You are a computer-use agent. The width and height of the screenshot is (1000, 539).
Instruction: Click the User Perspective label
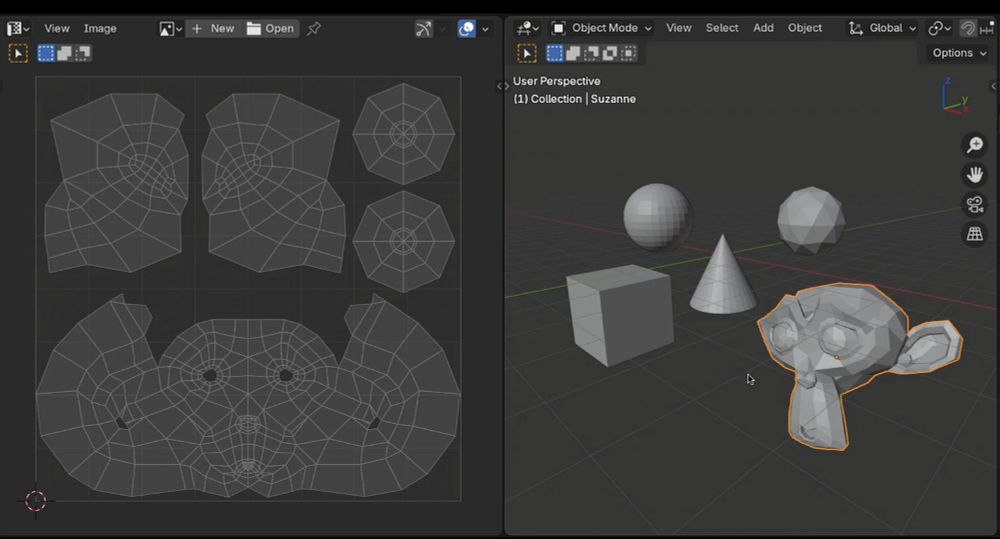click(556, 81)
